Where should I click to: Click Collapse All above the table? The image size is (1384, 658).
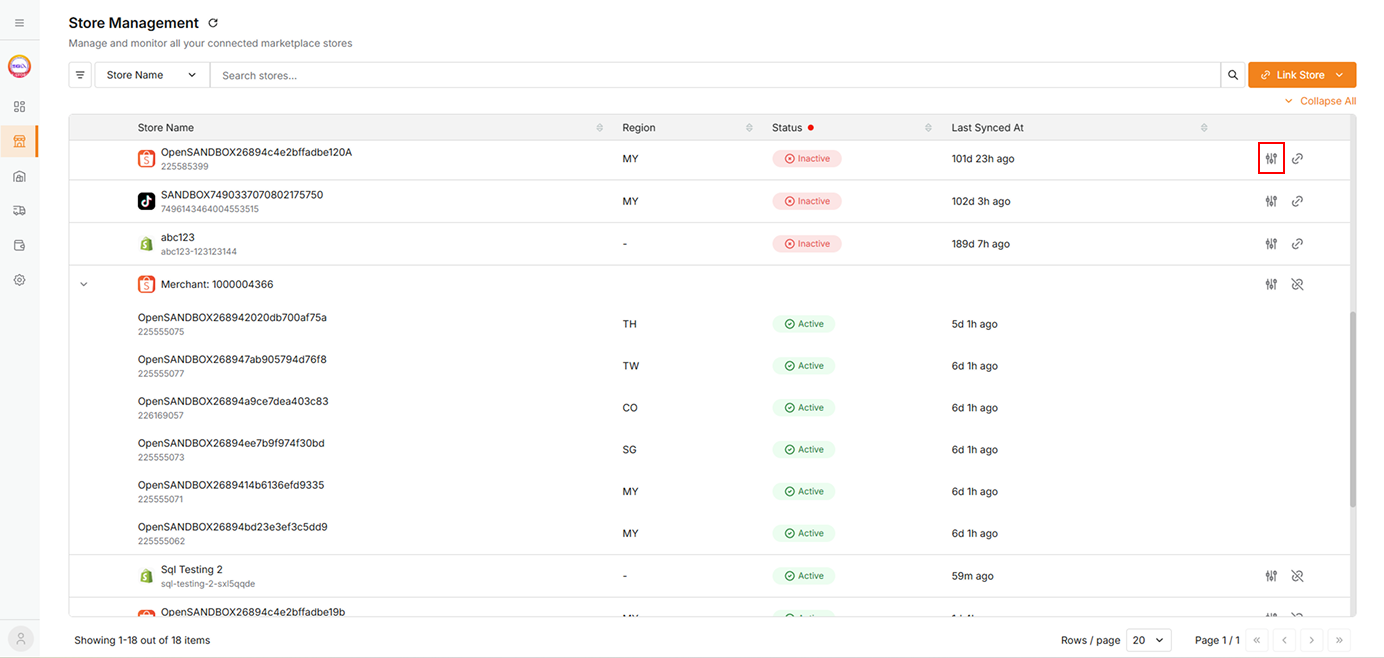click(x=1320, y=101)
